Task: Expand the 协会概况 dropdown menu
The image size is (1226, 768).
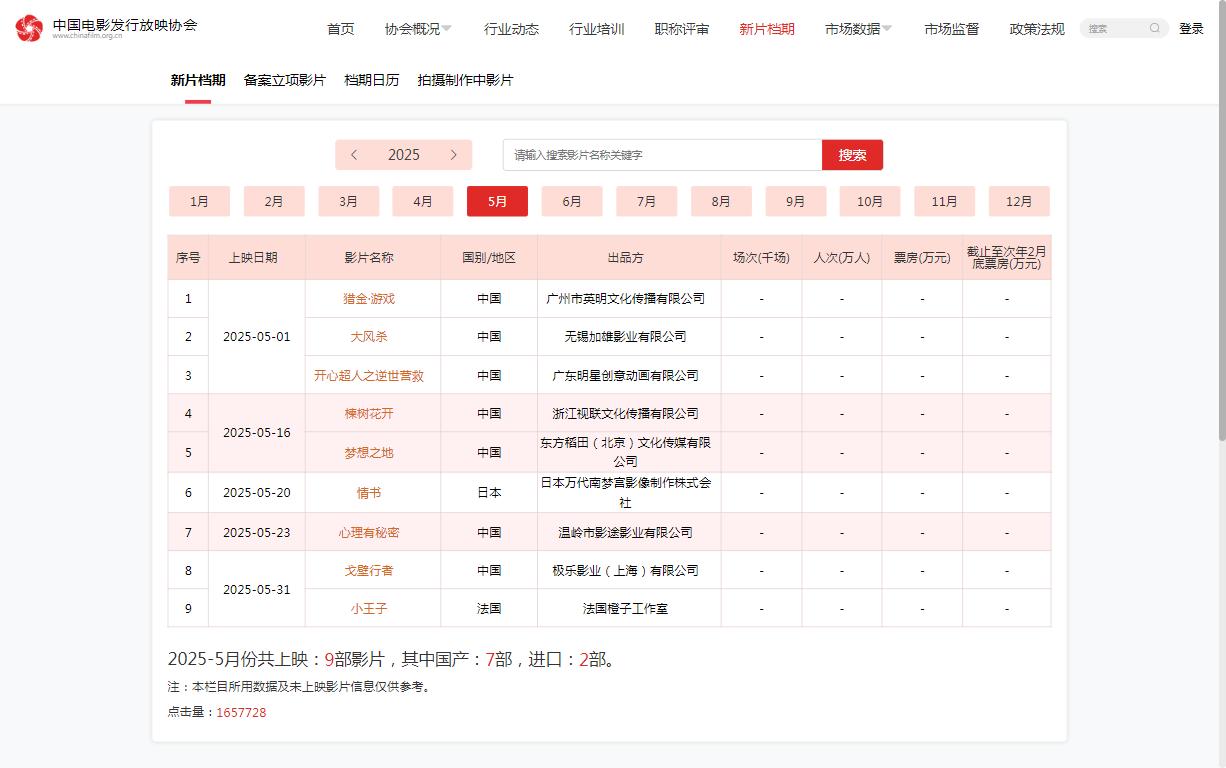Action: click(x=418, y=29)
